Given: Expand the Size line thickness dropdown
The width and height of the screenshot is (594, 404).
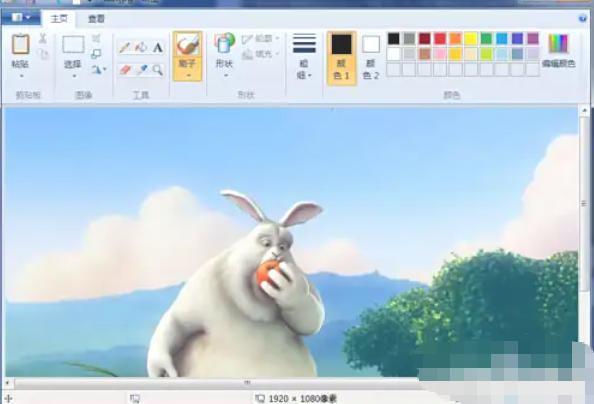Looking at the screenshot, I should (x=304, y=57).
